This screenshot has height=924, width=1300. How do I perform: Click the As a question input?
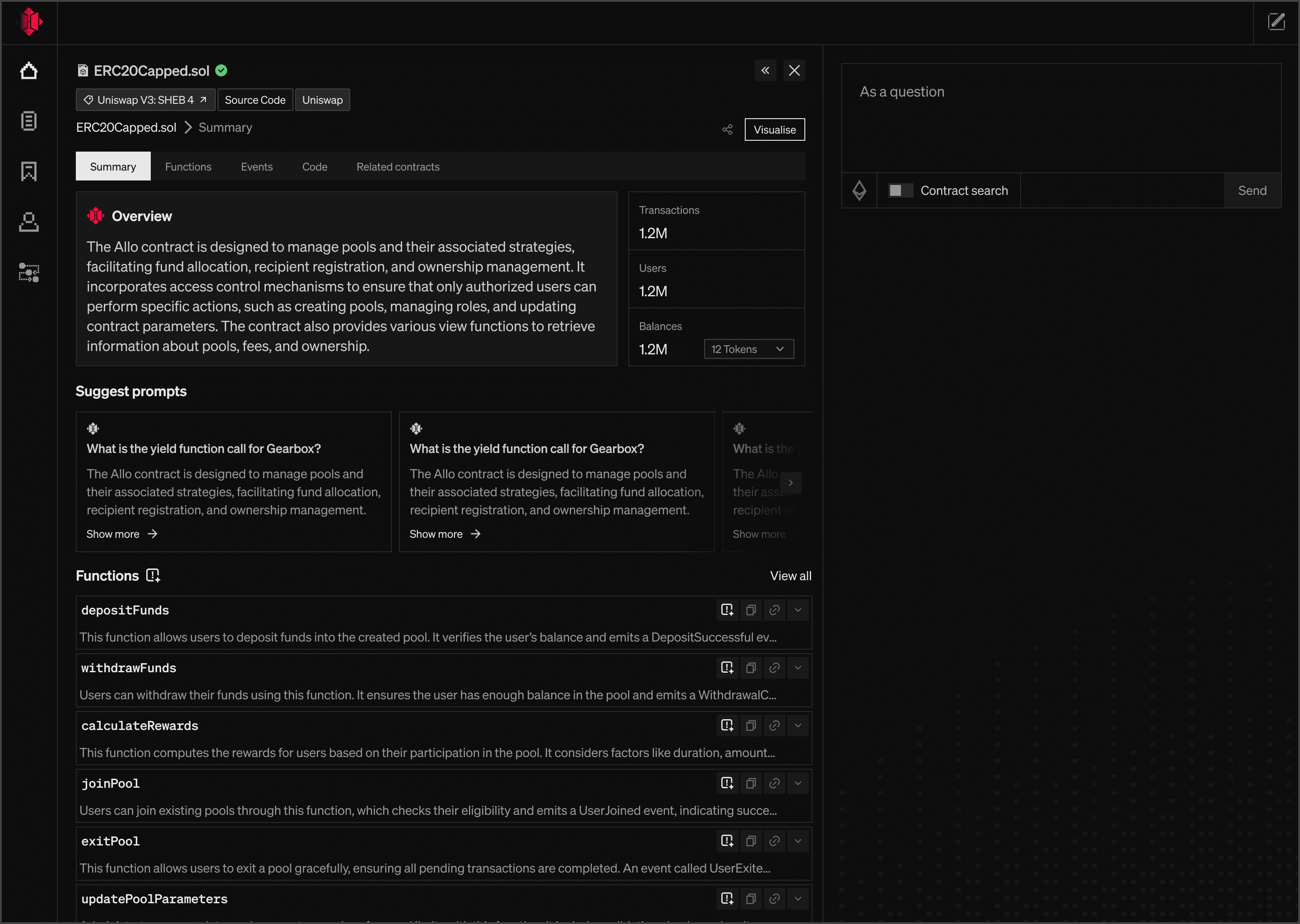pos(1060,118)
